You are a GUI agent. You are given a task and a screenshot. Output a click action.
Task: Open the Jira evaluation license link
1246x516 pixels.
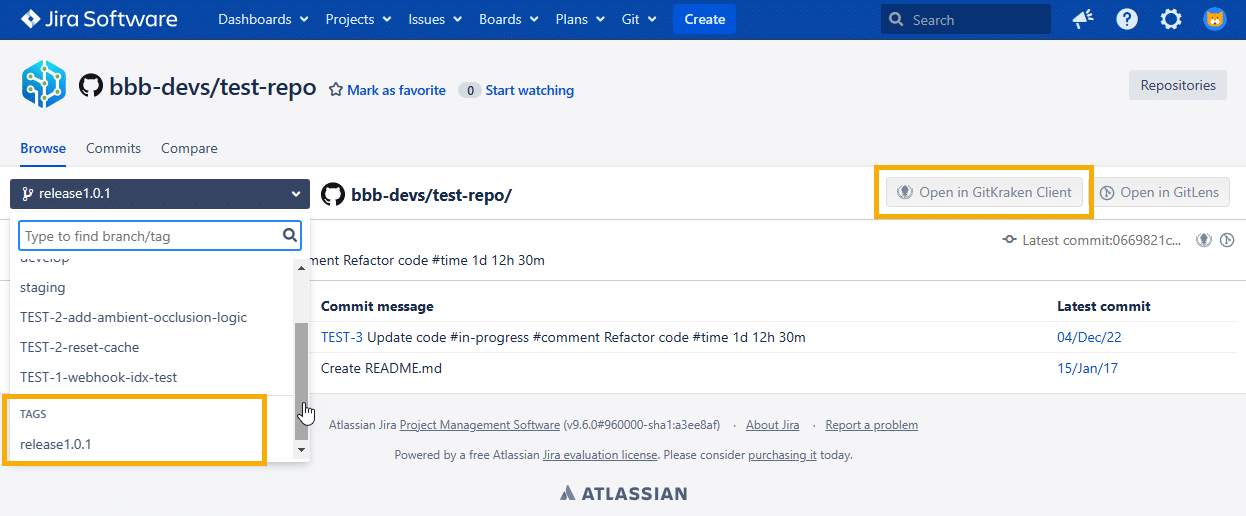(x=600, y=455)
